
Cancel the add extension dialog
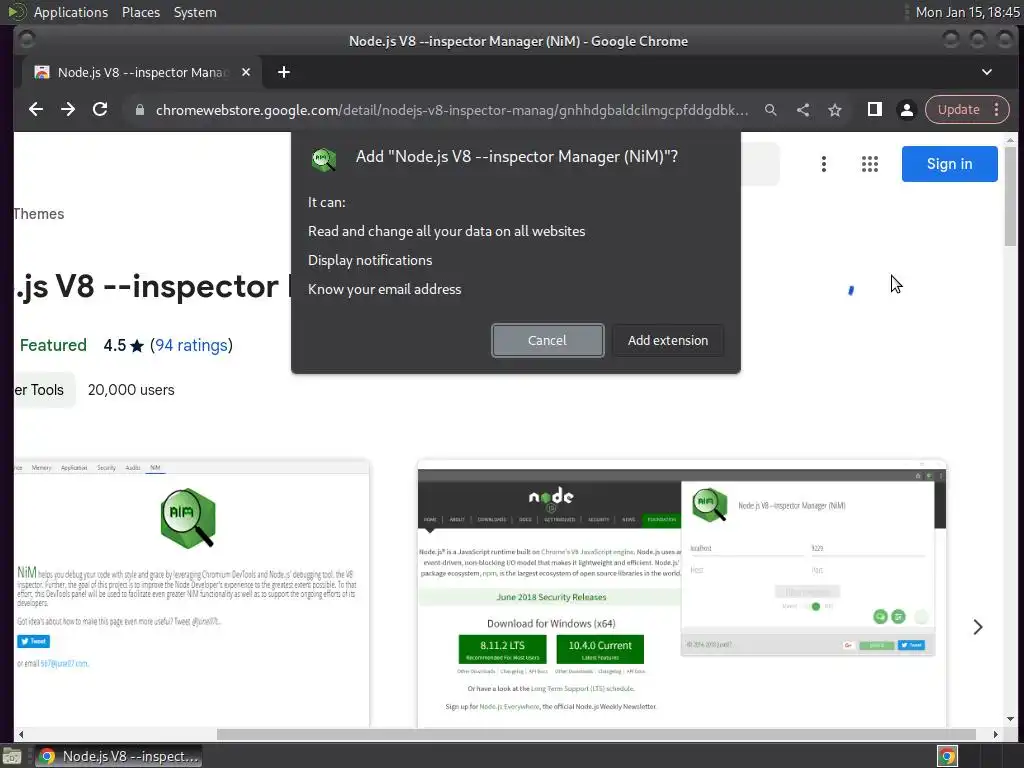click(x=547, y=340)
